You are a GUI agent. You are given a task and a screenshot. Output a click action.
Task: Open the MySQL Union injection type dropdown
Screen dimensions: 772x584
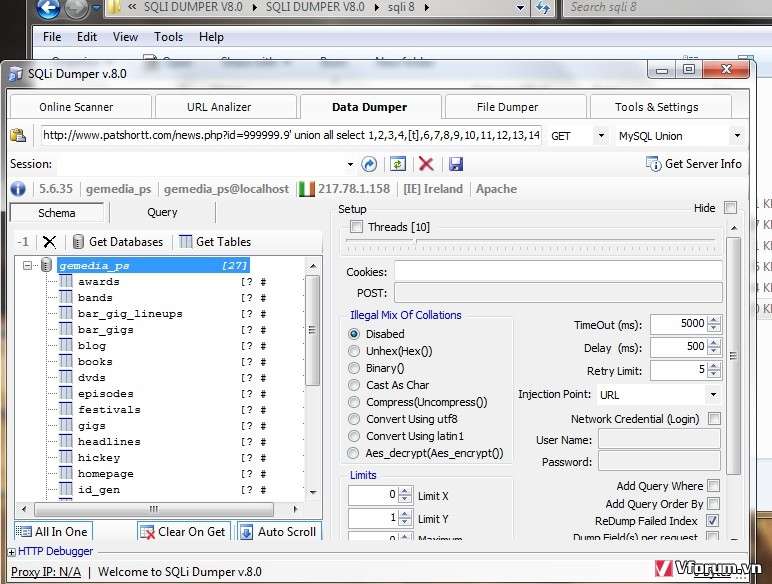[737, 135]
